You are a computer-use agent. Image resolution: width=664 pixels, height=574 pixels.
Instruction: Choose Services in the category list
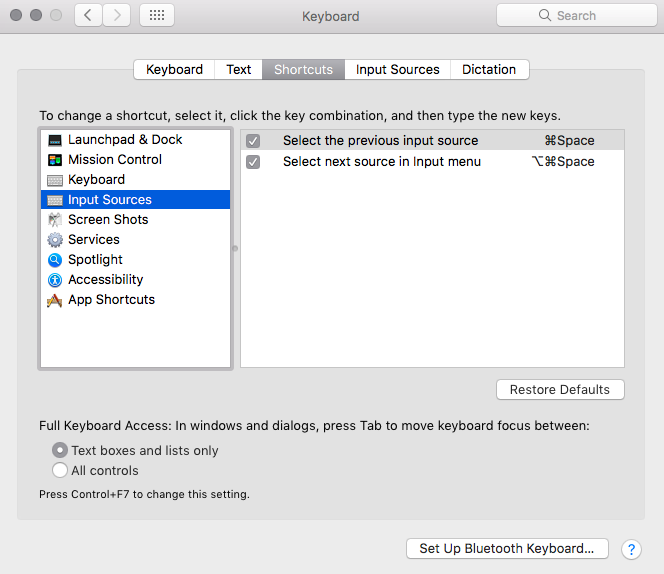point(136,239)
